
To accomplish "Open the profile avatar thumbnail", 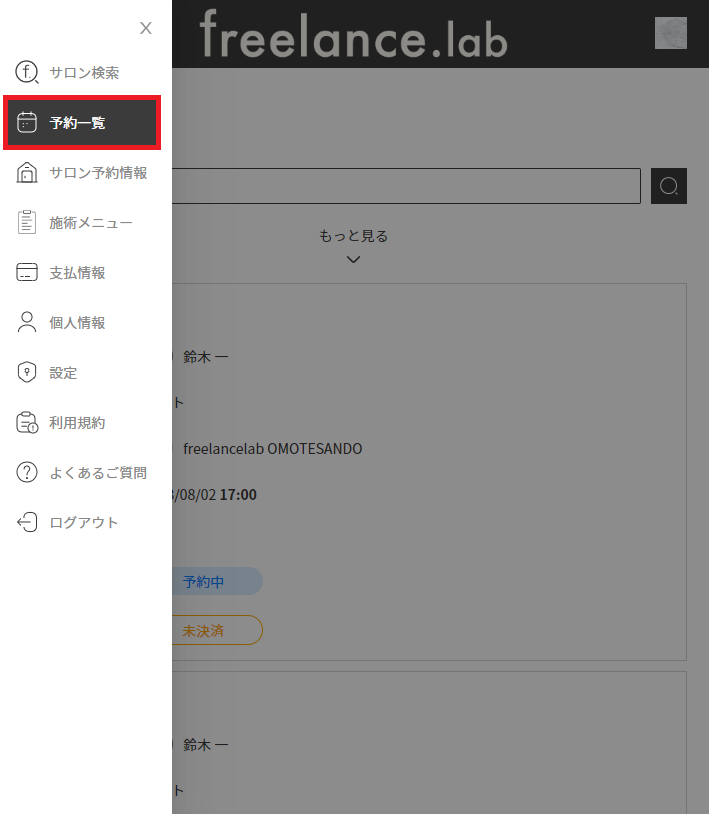I will pos(670,33).
